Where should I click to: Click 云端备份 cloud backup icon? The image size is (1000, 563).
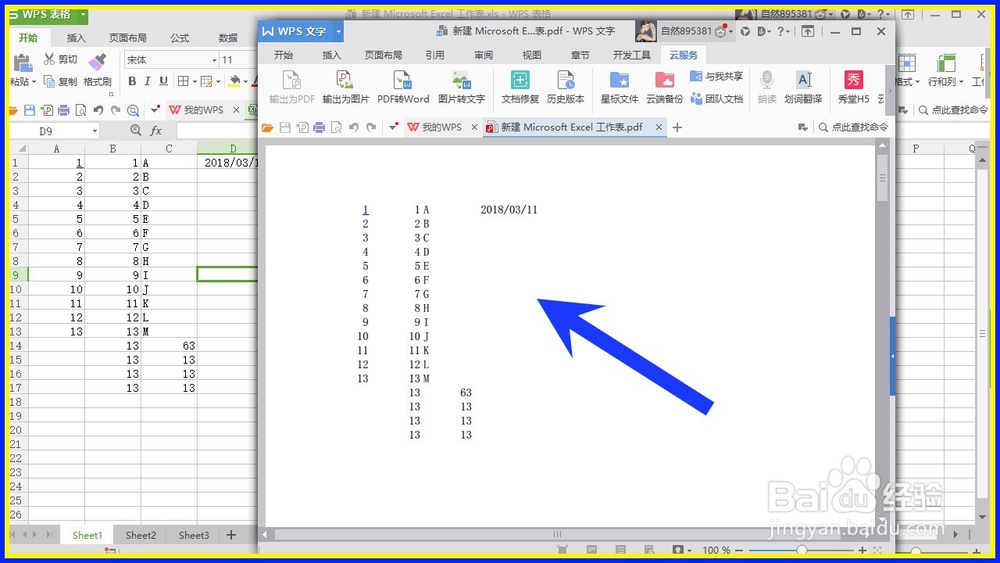tap(665, 80)
